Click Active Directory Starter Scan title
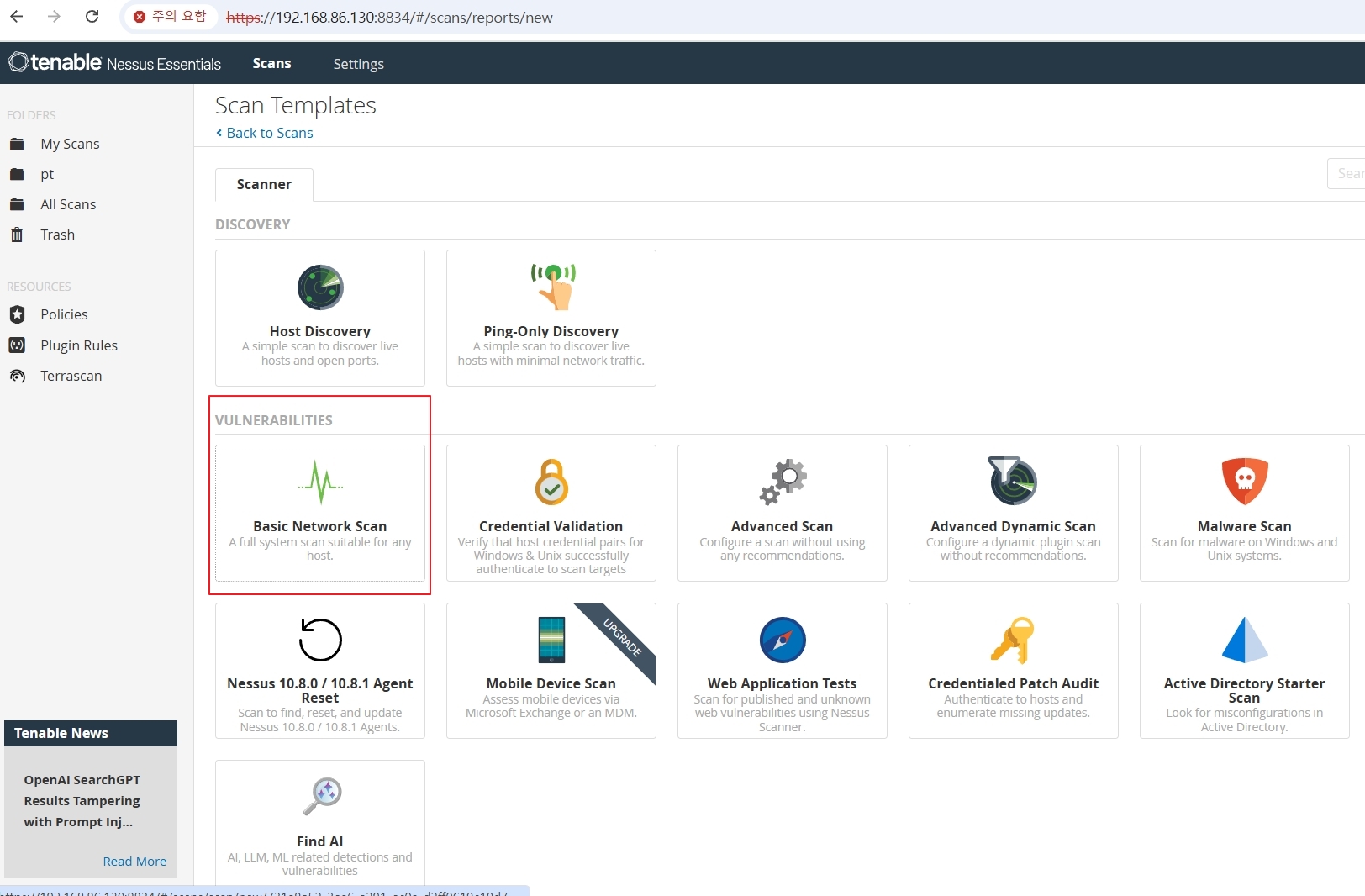Screen dimensions: 1365x896 [1245, 690]
